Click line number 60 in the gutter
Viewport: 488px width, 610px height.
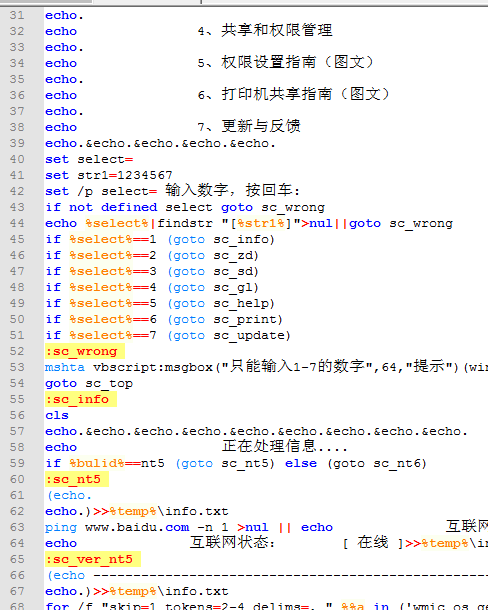click(x=17, y=479)
